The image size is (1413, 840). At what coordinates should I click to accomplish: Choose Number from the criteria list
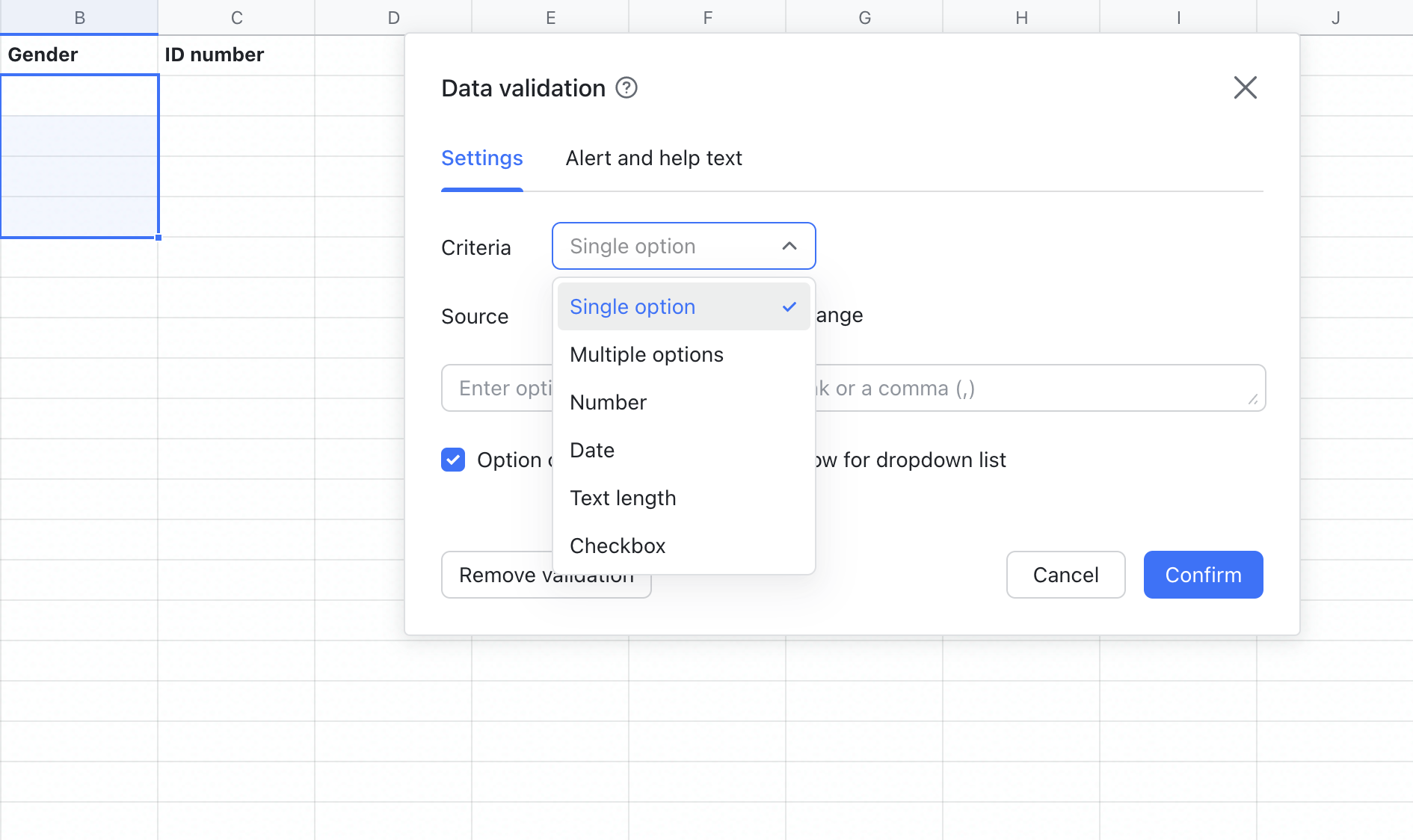click(x=608, y=402)
